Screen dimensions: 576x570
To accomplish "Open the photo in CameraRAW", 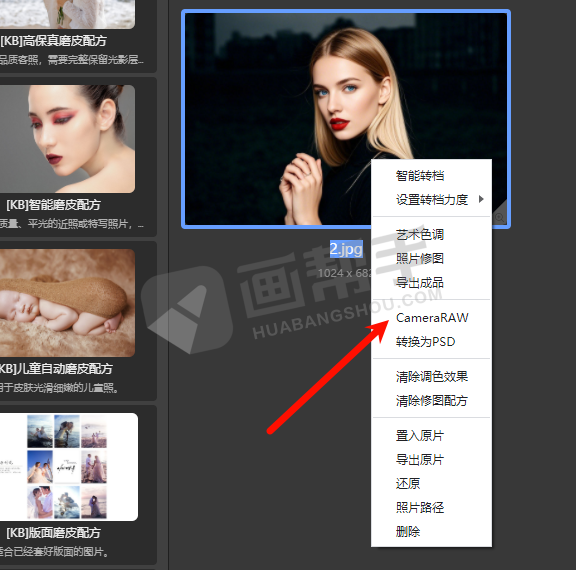I will (x=432, y=318).
